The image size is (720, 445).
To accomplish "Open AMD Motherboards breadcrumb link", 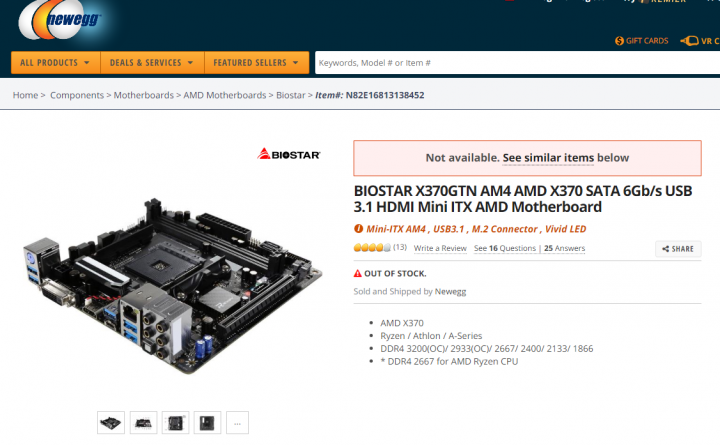I will (225, 95).
